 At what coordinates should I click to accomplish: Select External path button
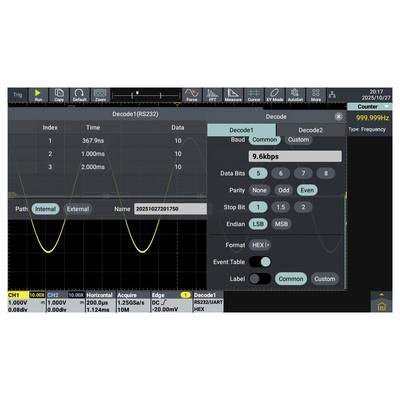[x=78, y=209]
